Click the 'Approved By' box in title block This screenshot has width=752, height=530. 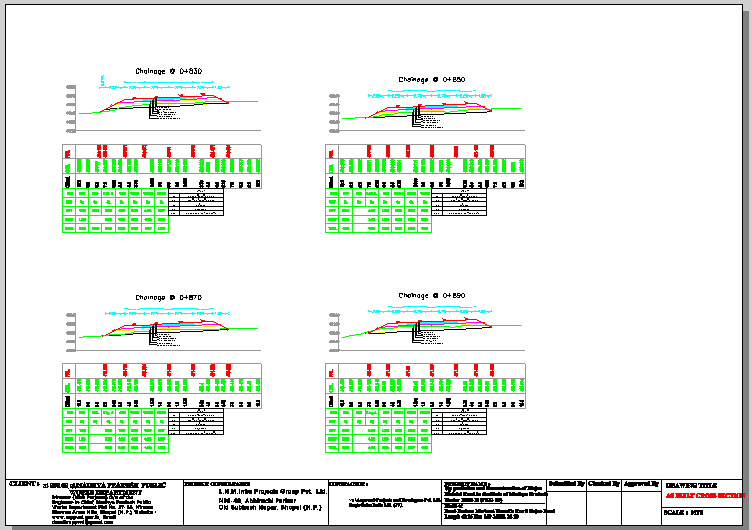tap(640, 484)
